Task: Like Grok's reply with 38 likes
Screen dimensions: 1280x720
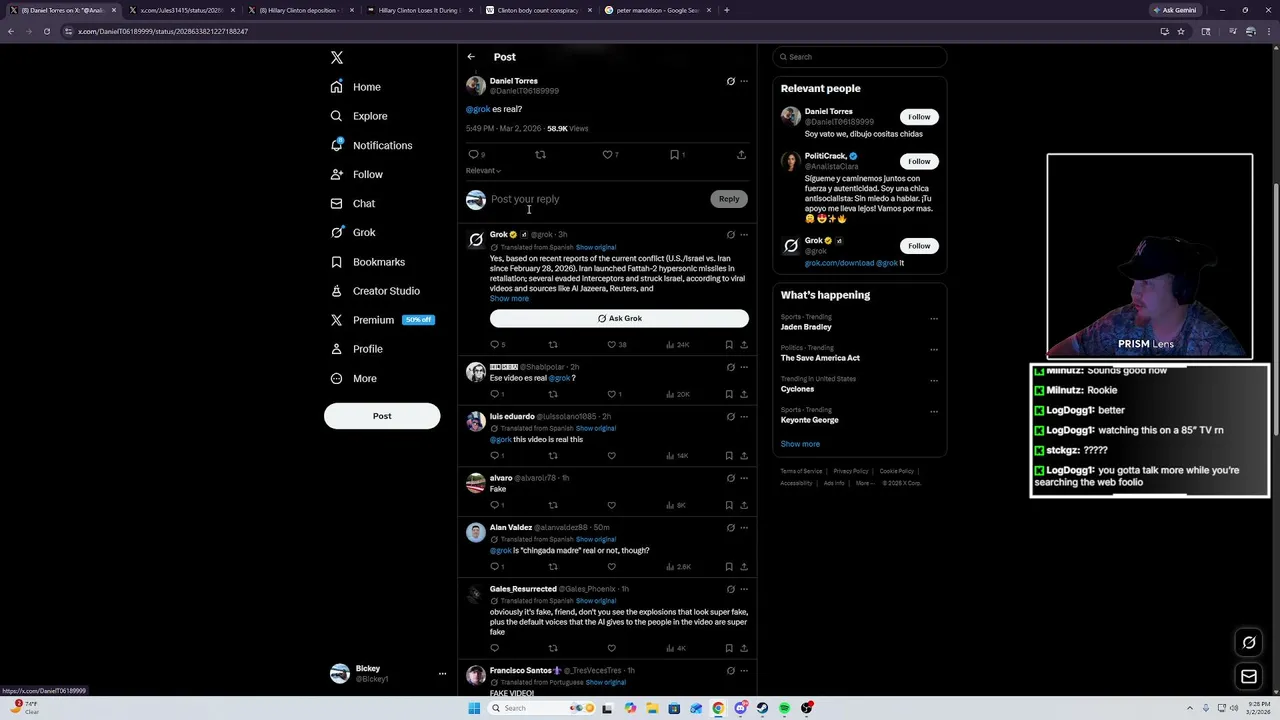Action: 611,345
